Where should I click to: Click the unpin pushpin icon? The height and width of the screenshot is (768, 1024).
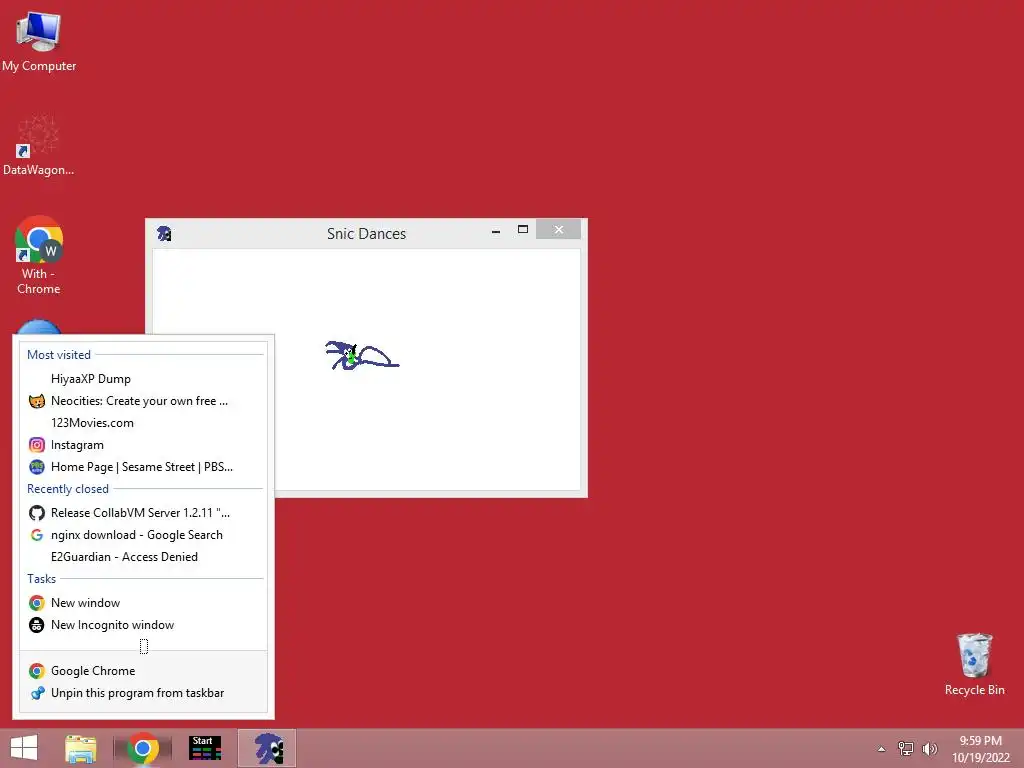pyautogui.click(x=37, y=693)
